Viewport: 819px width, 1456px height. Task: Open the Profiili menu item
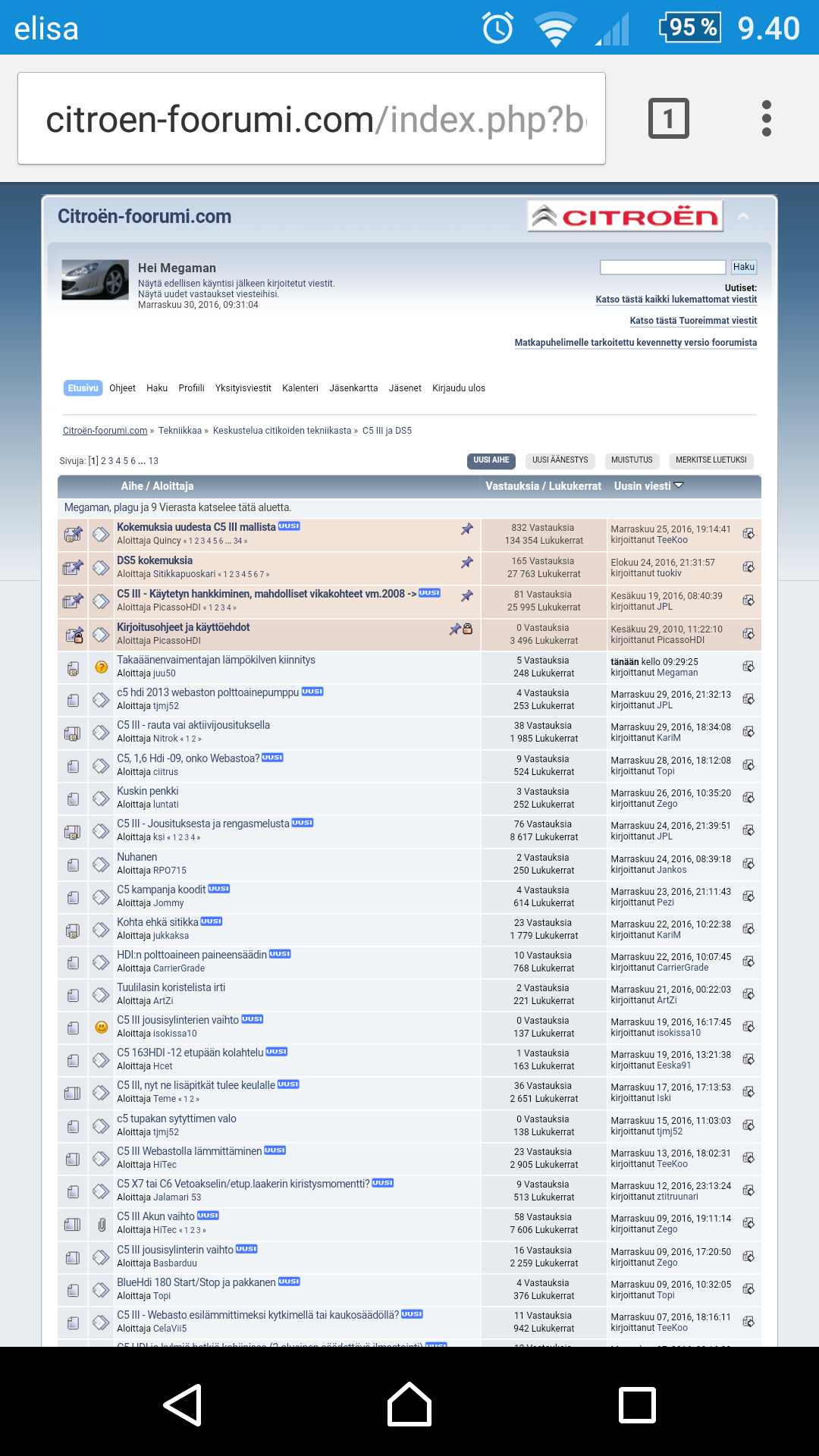pos(191,388)
